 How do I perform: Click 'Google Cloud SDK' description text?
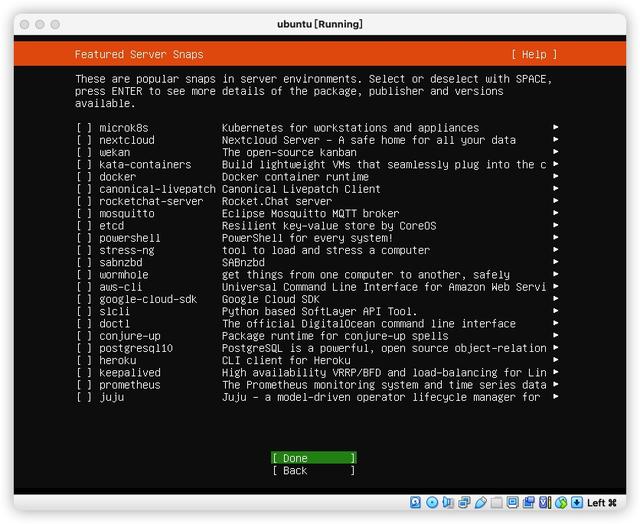click(271, 300)
